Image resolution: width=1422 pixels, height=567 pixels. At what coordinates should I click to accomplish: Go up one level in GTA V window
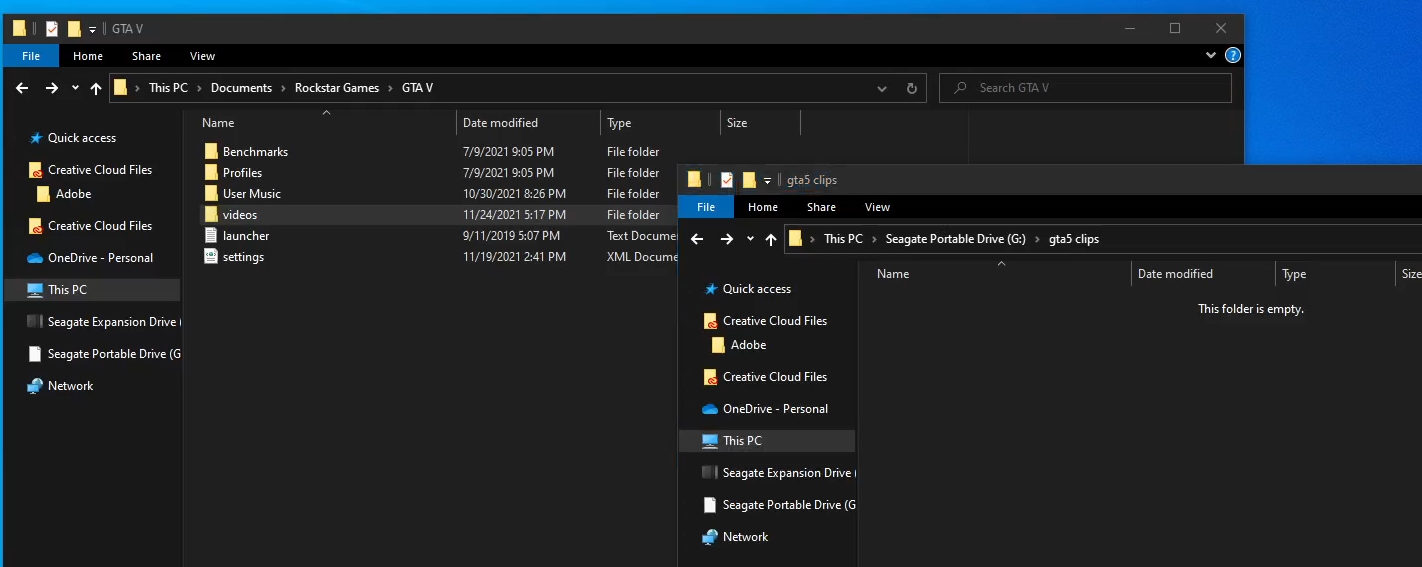click(x=96, y=88)
